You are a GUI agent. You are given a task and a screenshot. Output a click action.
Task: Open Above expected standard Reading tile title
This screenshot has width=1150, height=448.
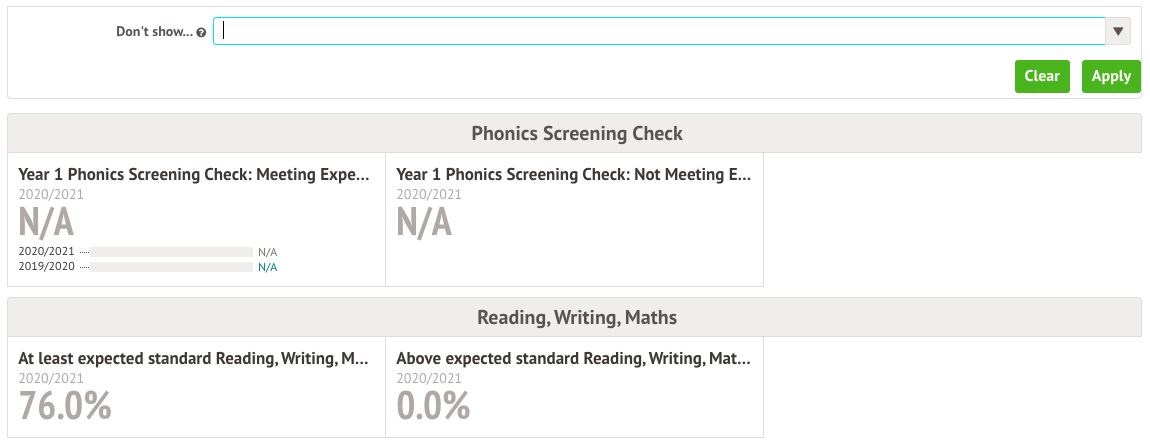574,359
